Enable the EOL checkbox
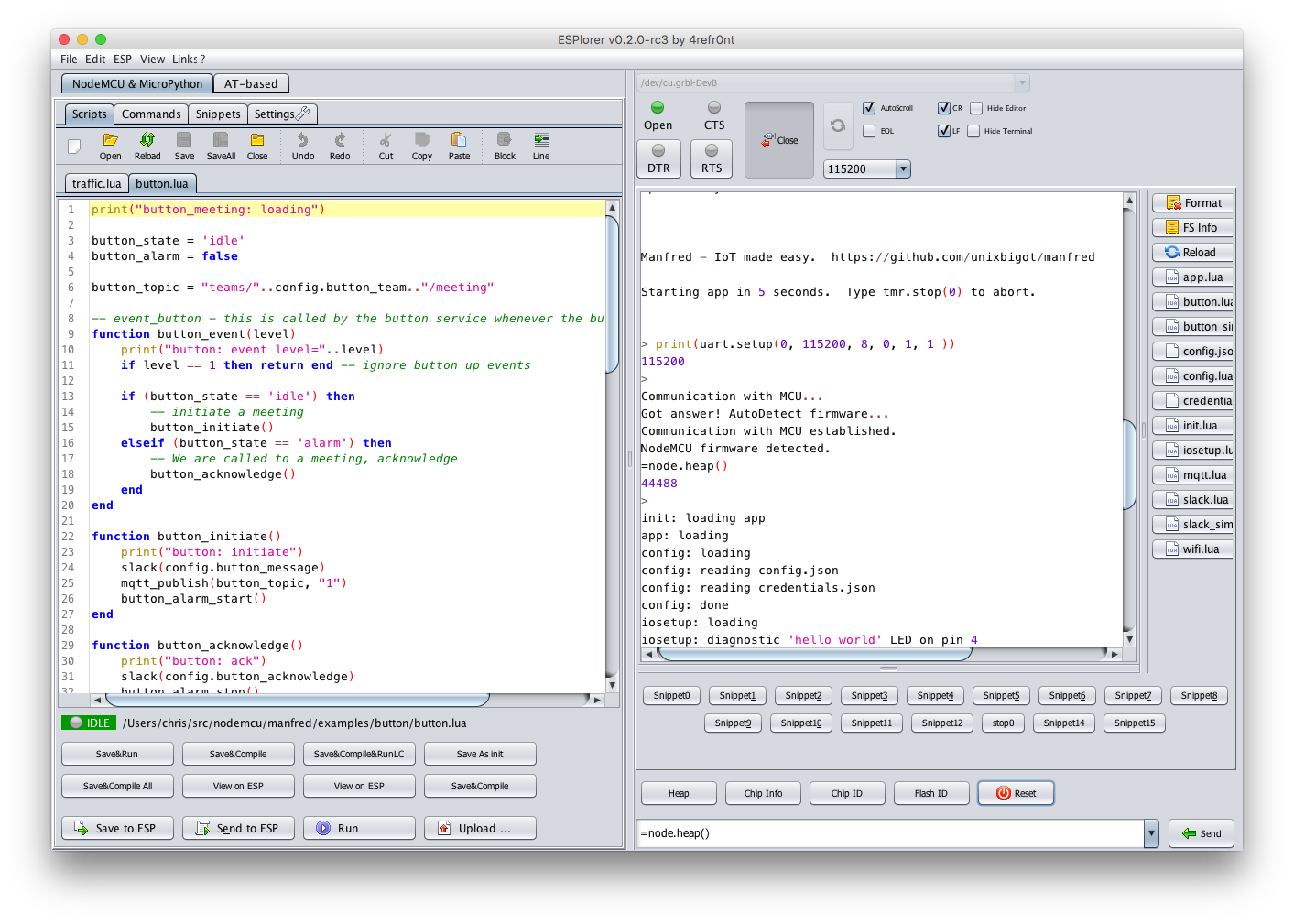 869,131
